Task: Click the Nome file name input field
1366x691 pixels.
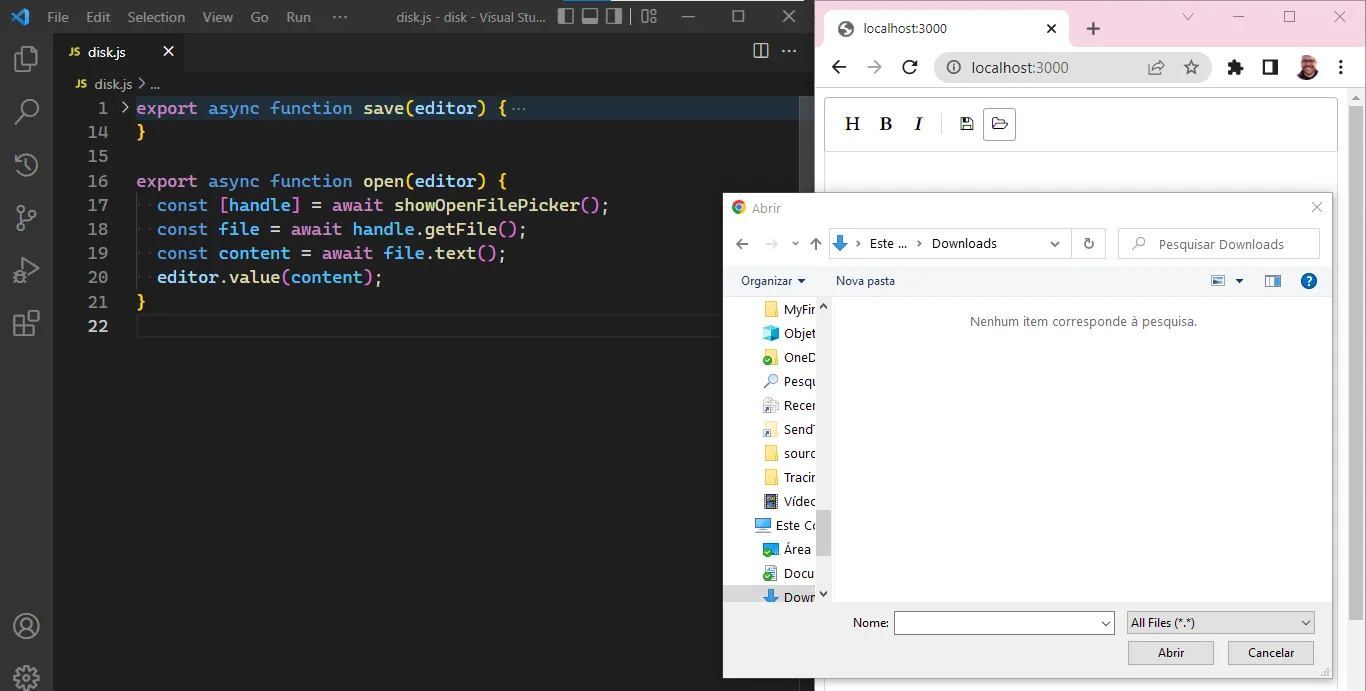Action: pos(1003,623)
